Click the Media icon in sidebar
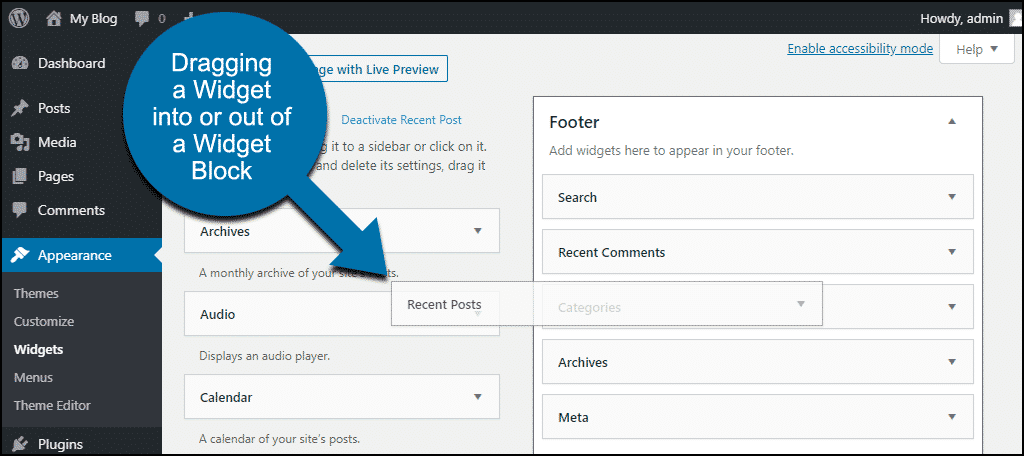1024x456 pixels. click(x=20, y=142)
